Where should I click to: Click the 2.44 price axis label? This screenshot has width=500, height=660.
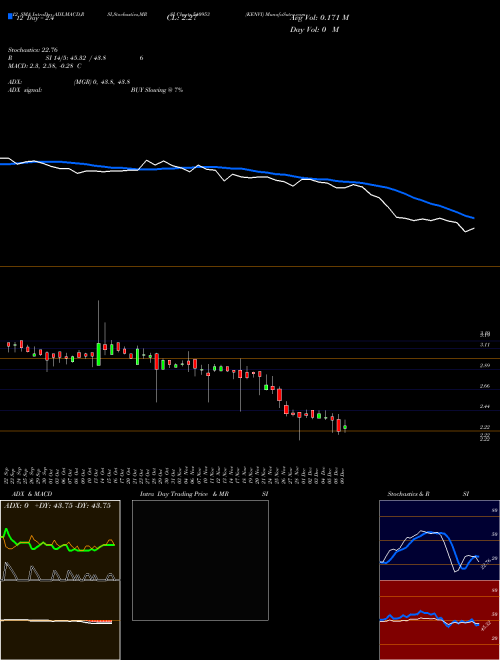pos(484,407)
